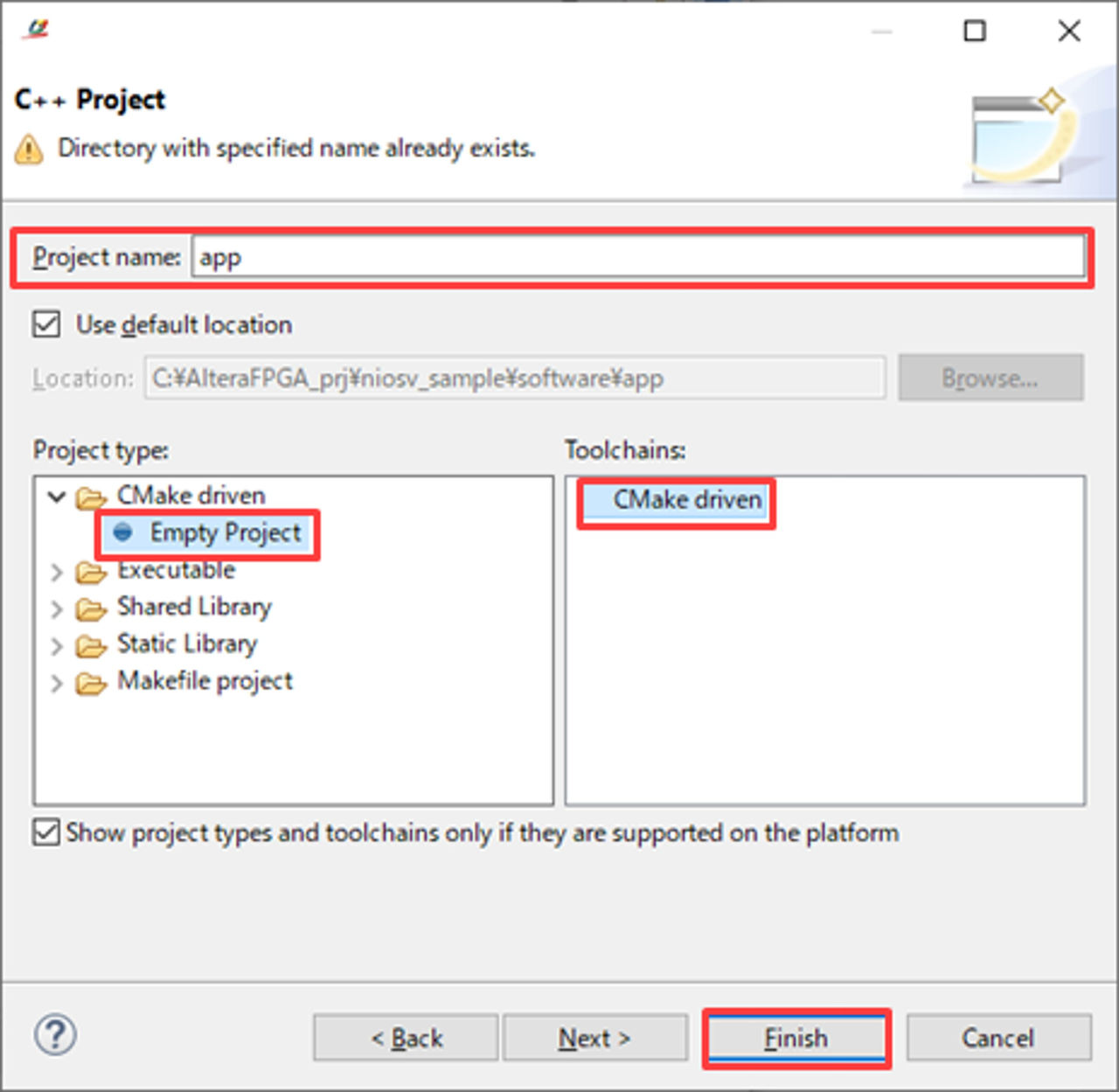Viewport: 1119px width, 1092px height.
Task: Expand the Executable project type
Action: click(x=57, y=572)
